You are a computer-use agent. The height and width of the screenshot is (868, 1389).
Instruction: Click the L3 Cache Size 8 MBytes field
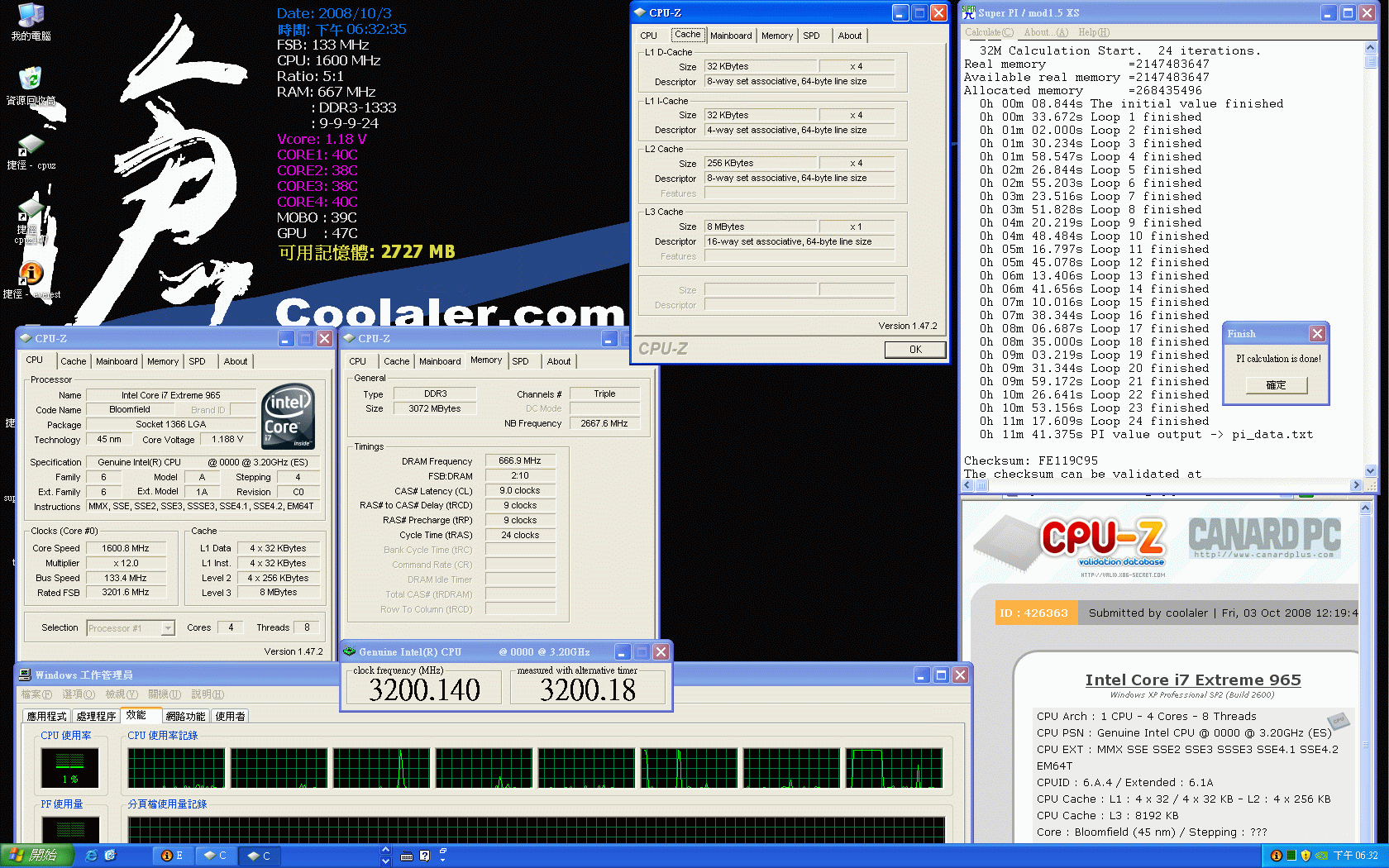click(x=760, y=227)
